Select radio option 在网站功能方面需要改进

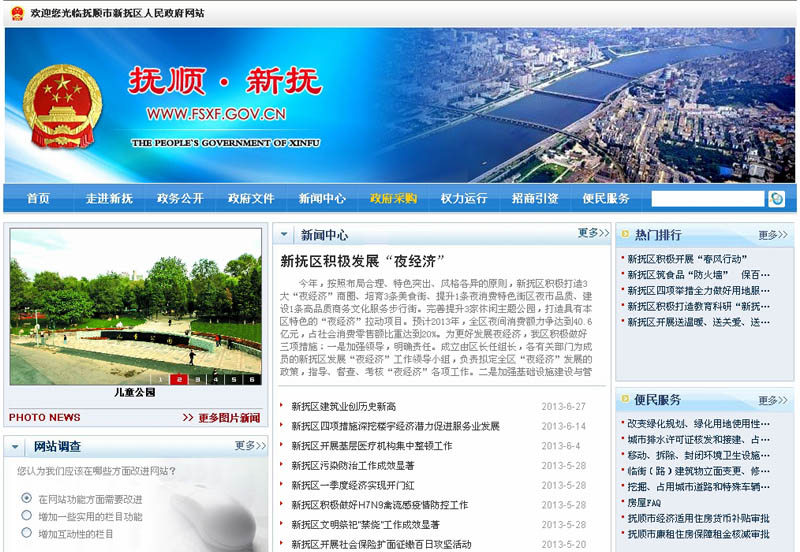point(27,498)
